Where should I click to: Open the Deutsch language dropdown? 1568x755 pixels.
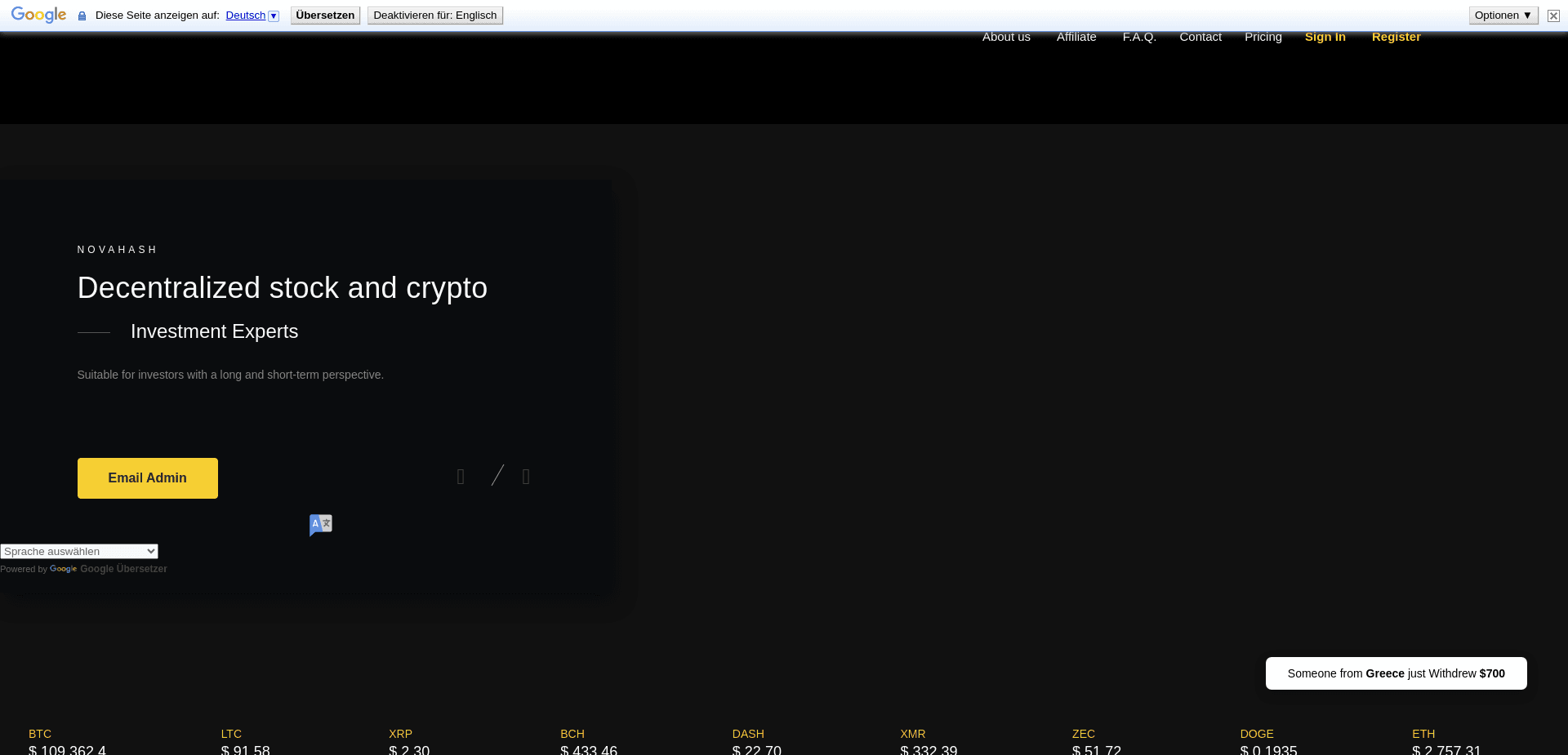(252, 15)
